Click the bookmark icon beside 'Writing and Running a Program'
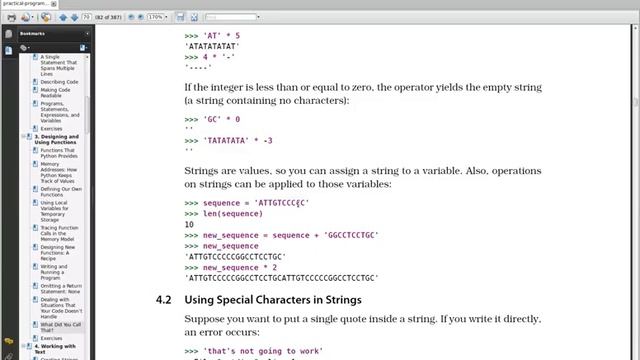 click(x=36, y=267)
